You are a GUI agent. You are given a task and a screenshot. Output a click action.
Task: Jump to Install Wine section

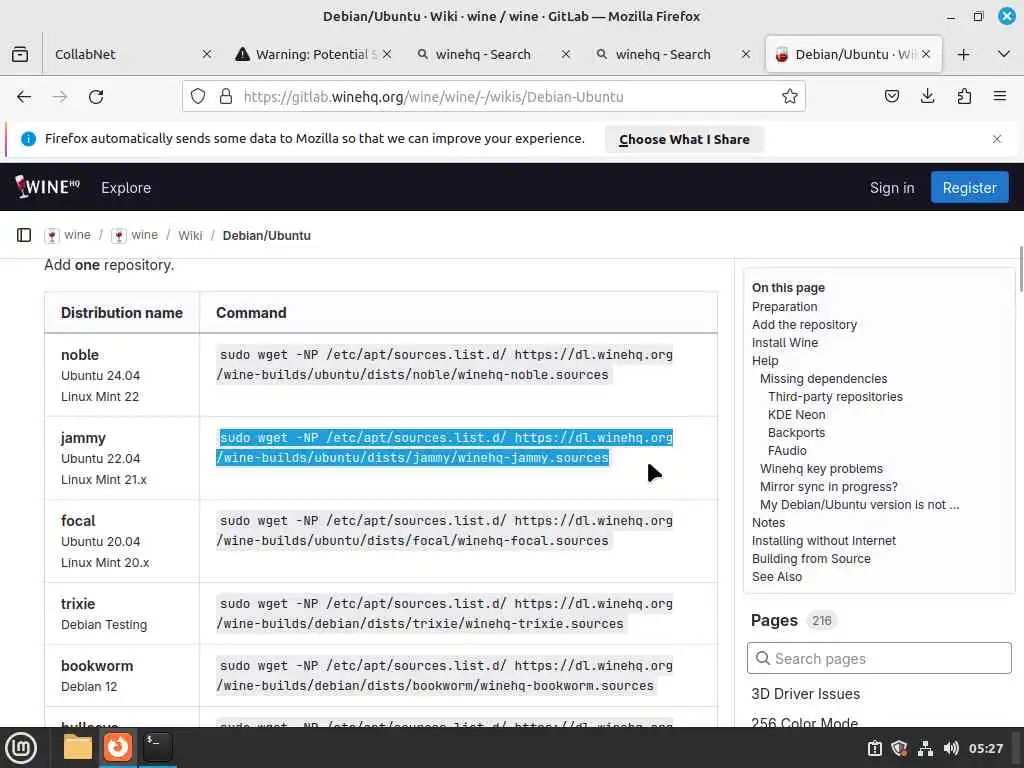tap(784, 342)
